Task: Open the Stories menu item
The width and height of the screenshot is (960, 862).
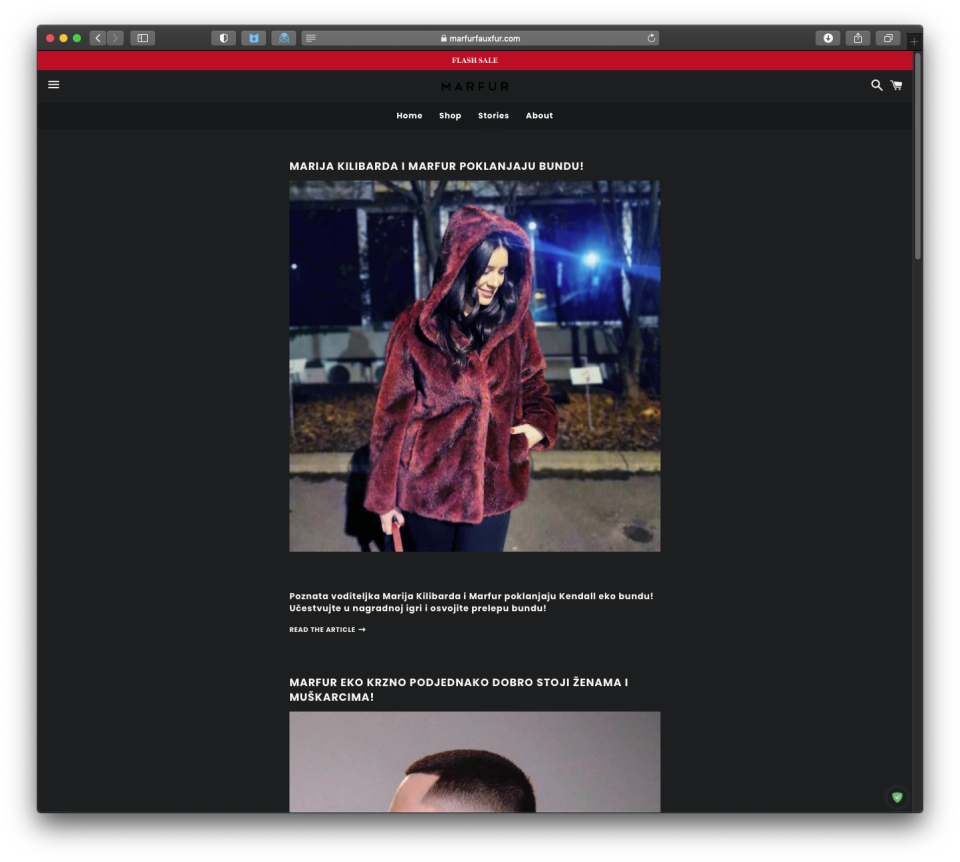Action: coord(493,115)
